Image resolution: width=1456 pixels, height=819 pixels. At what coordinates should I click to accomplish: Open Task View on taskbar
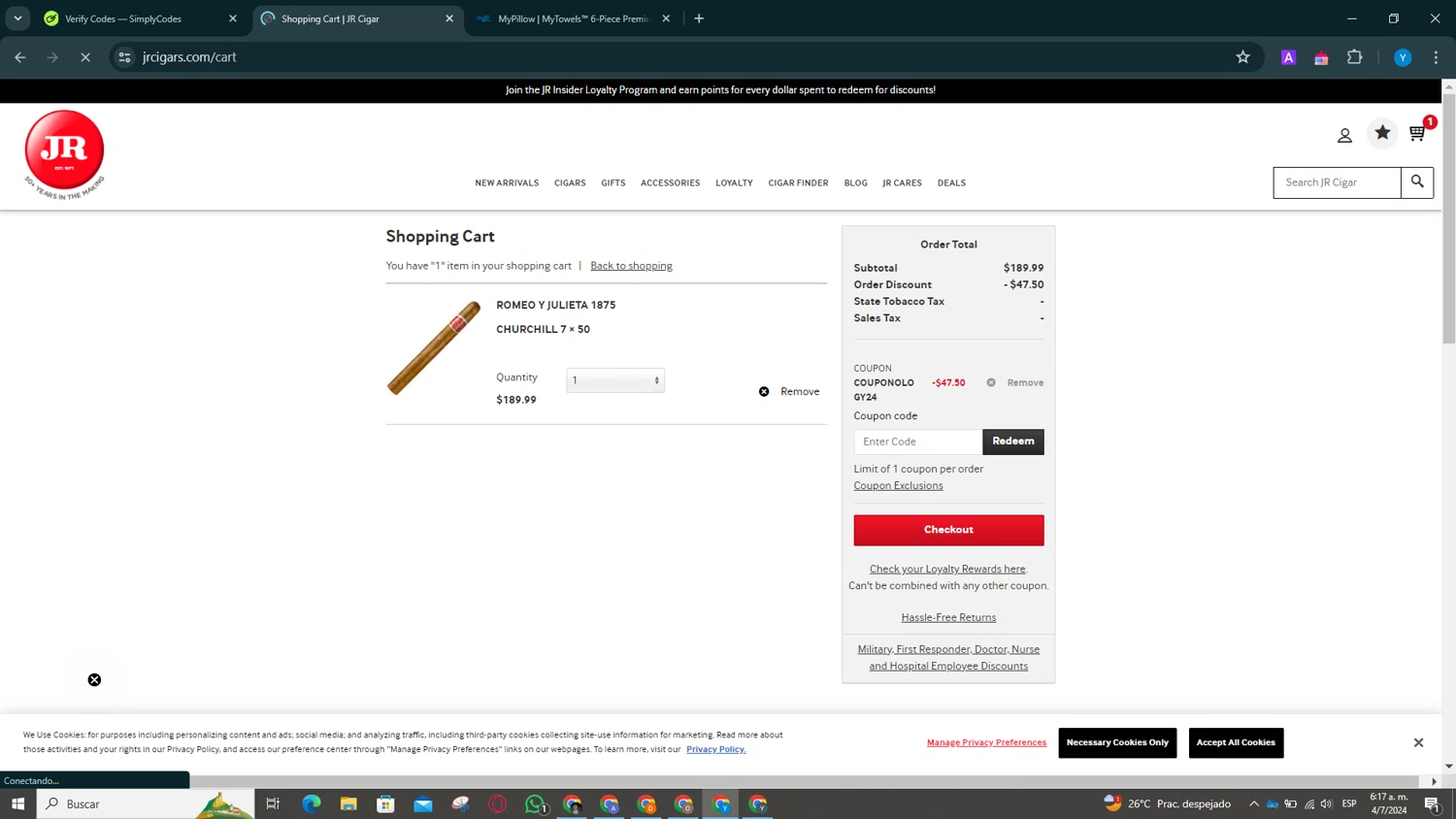[273, 803]
